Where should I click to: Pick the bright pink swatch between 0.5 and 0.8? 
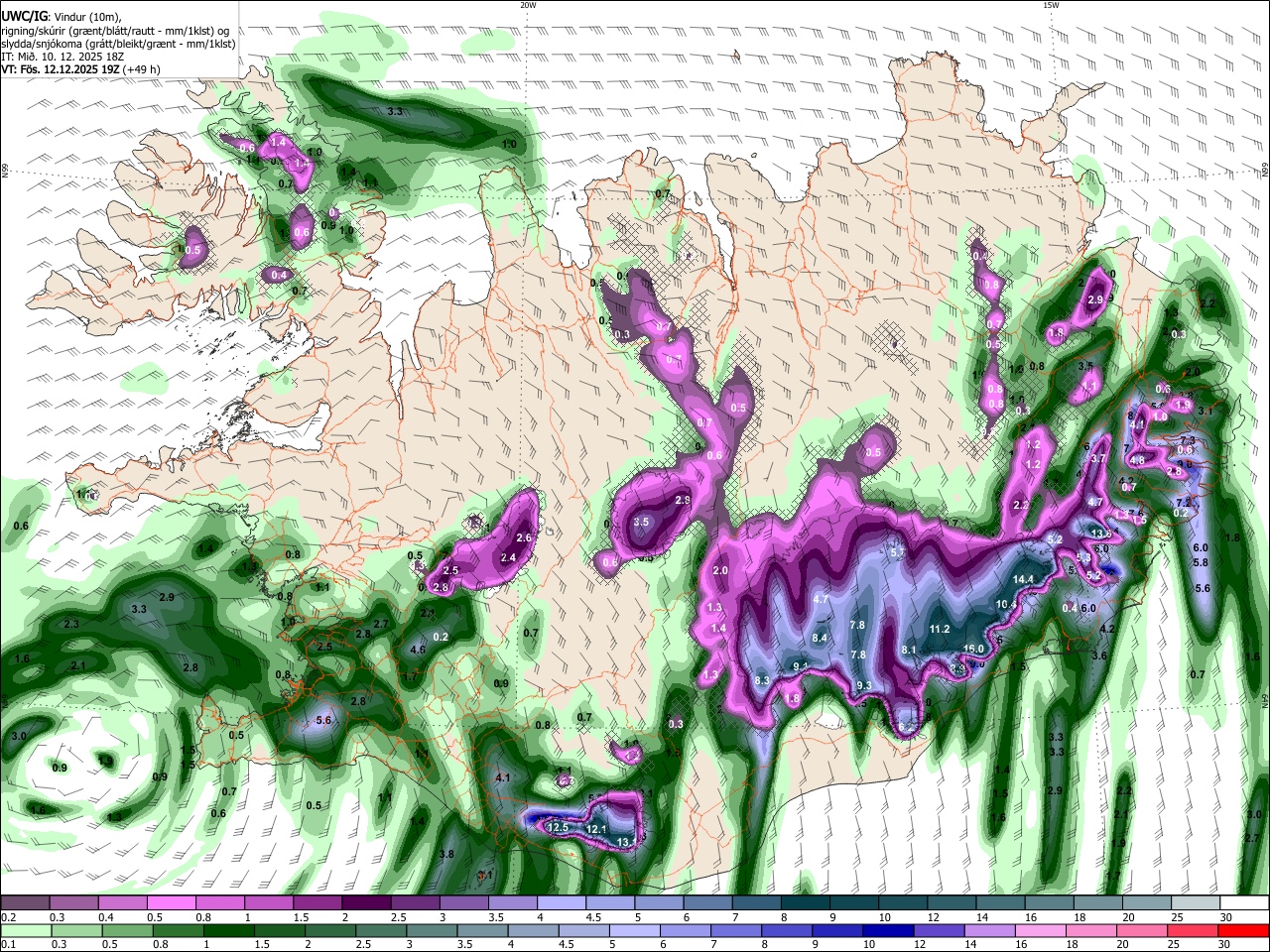click(x=171, y=902)
